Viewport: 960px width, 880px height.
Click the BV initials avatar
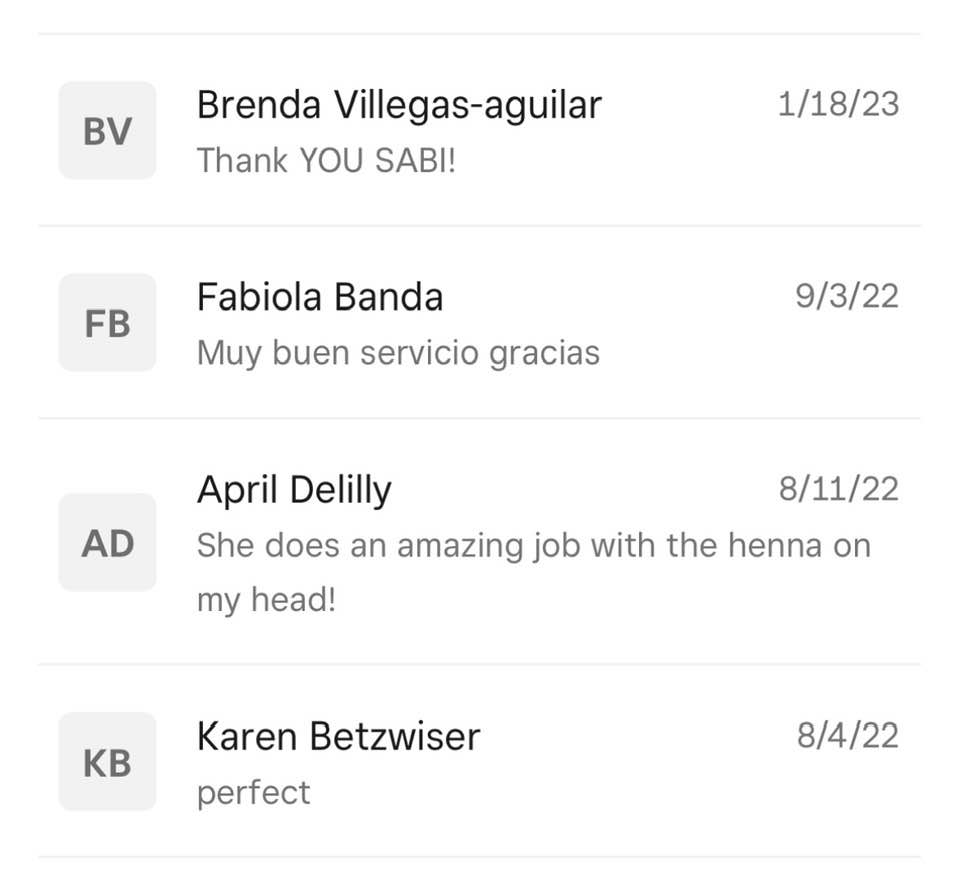[107, 131]
